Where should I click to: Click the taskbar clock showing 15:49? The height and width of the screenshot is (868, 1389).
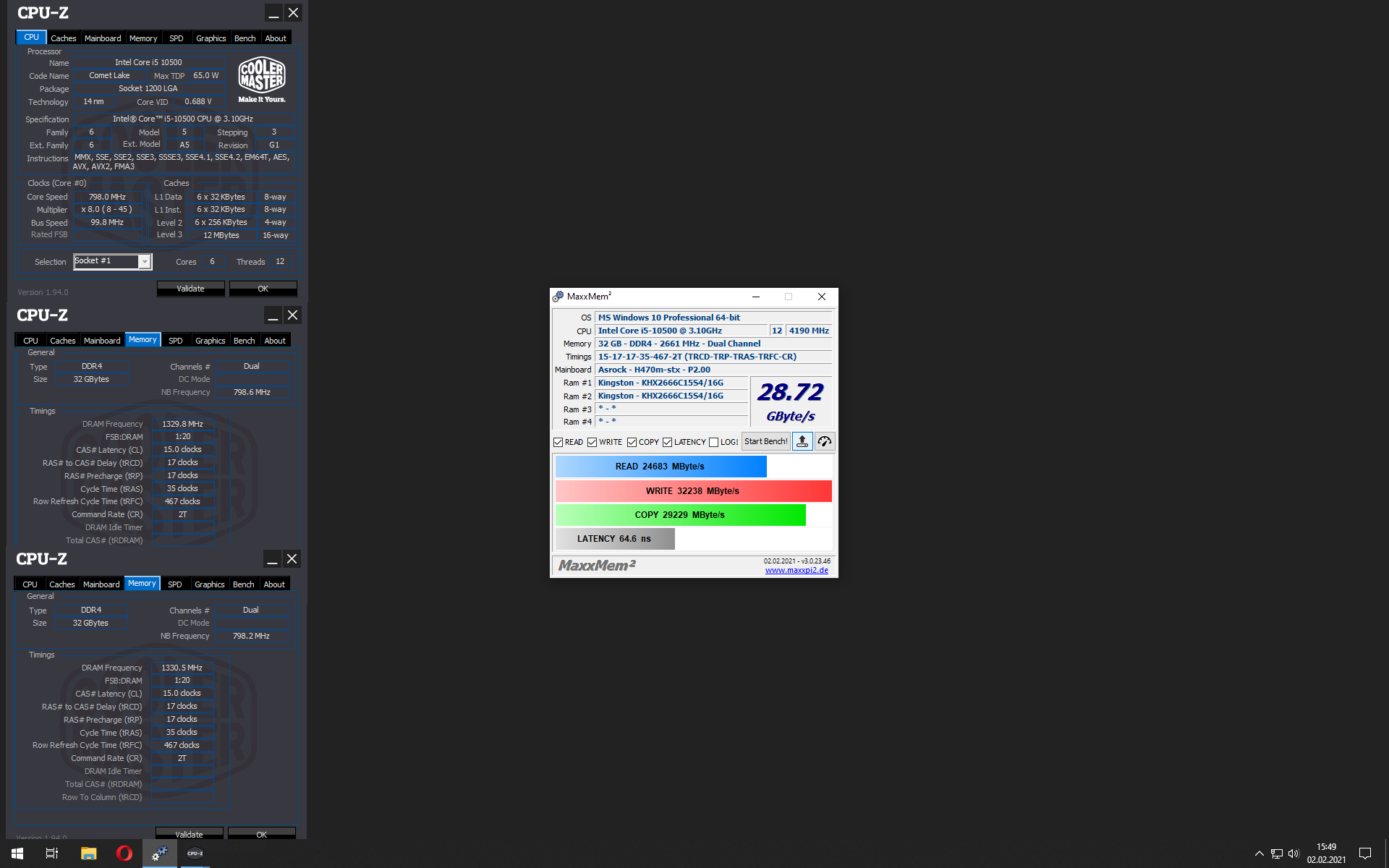point(1326,854)
